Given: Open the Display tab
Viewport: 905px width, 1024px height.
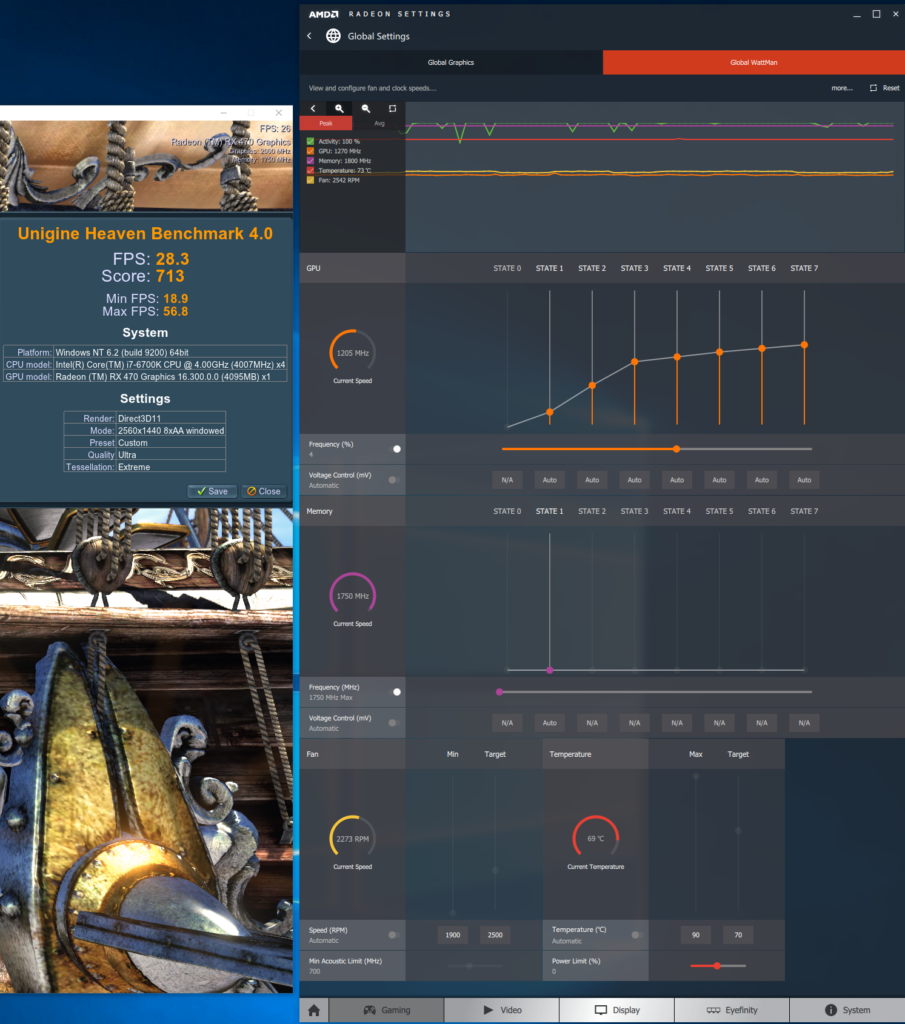Looking at the screenshot, I should point(616,1010).
